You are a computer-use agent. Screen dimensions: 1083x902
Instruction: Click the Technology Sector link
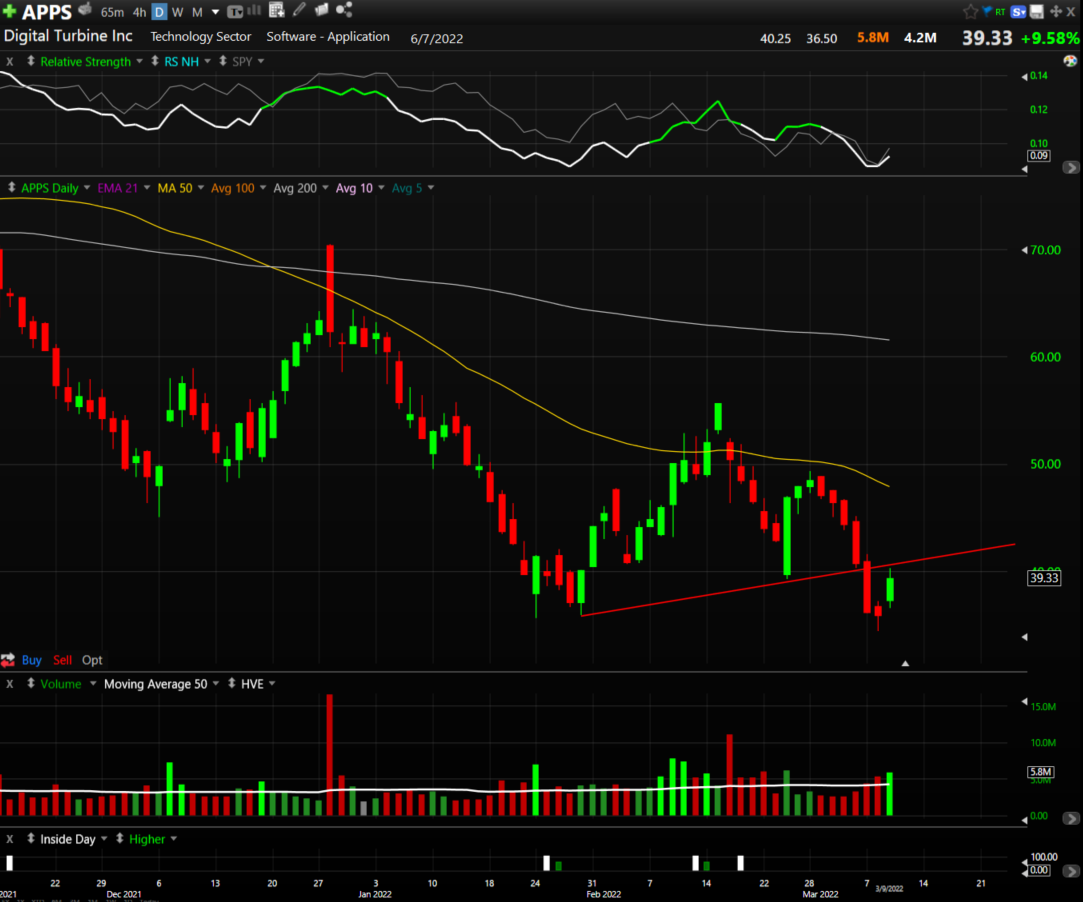[201, 37]
